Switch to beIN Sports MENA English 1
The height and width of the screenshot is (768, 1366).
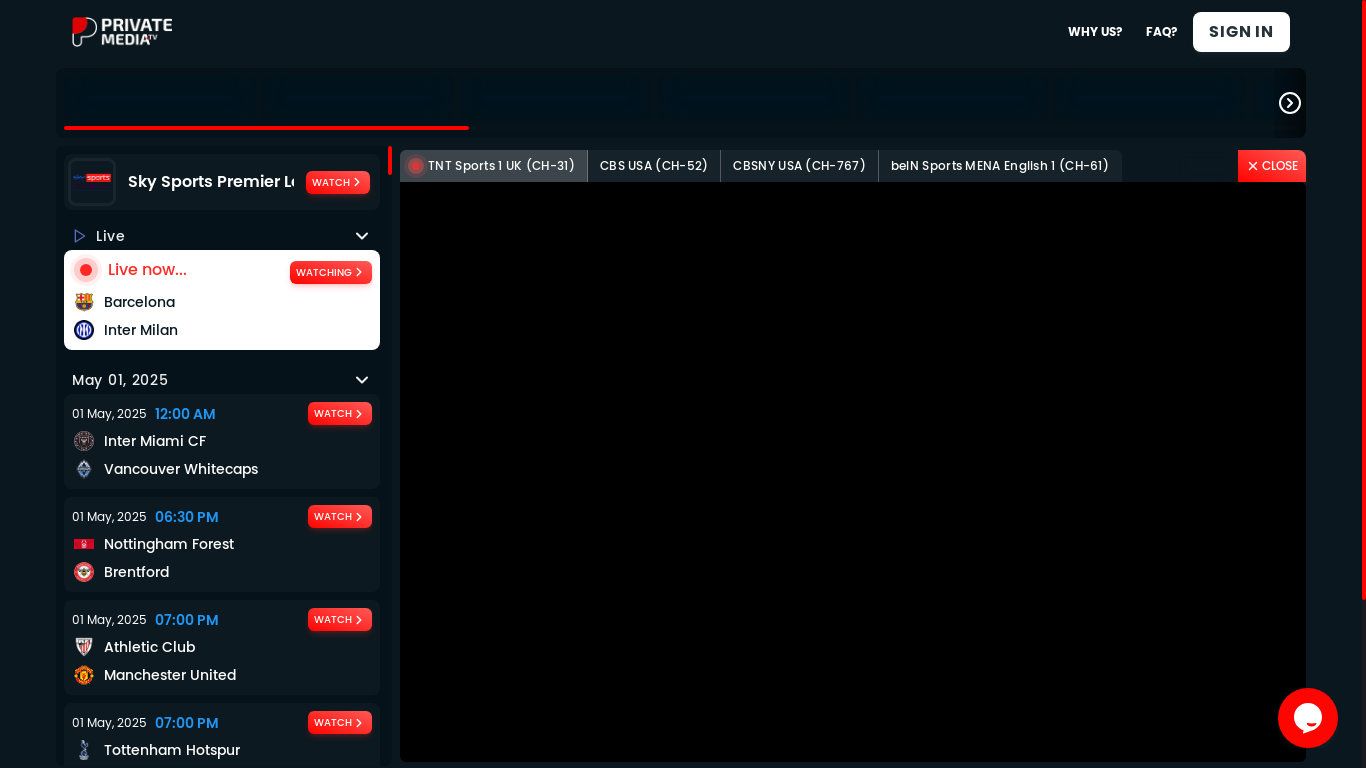(x=1000, y=166)
